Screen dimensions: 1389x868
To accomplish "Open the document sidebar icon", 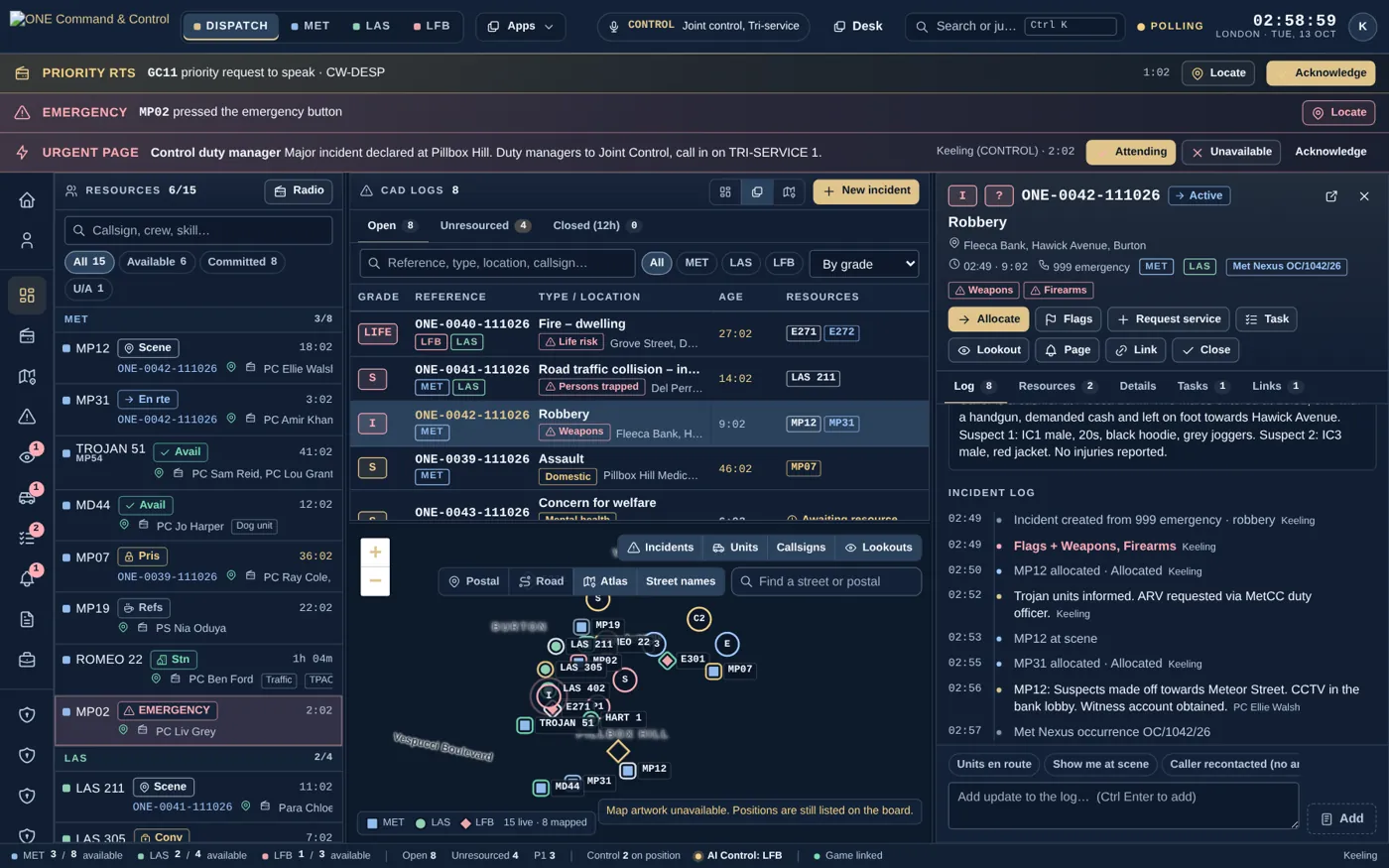I will click(27, 619).
